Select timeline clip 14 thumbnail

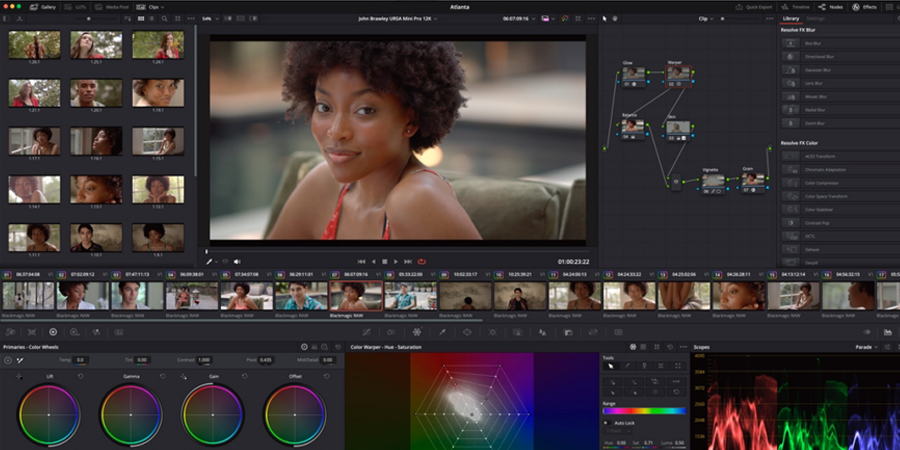[x=739, y=296]
